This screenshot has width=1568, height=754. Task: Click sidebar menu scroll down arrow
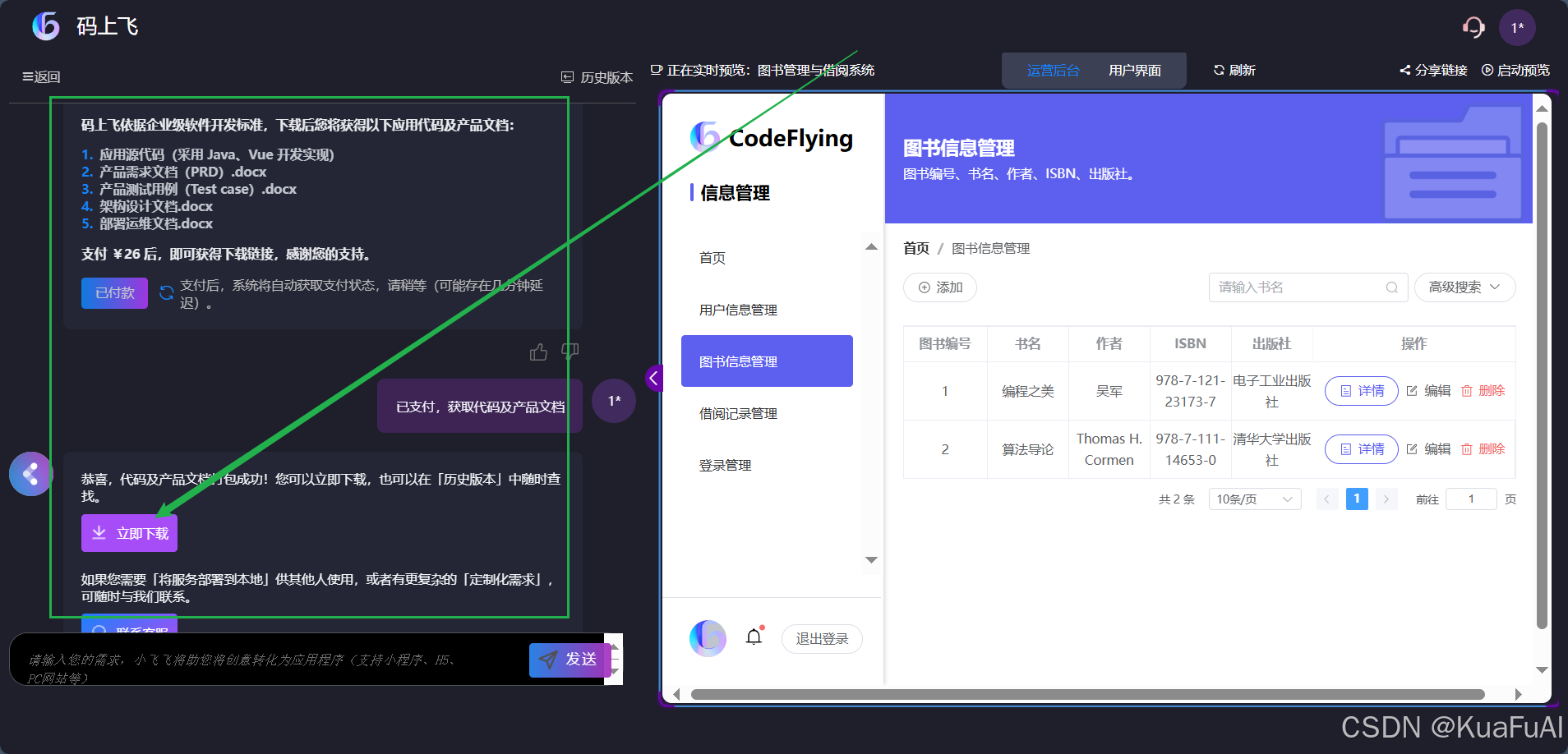pos(871,560)
